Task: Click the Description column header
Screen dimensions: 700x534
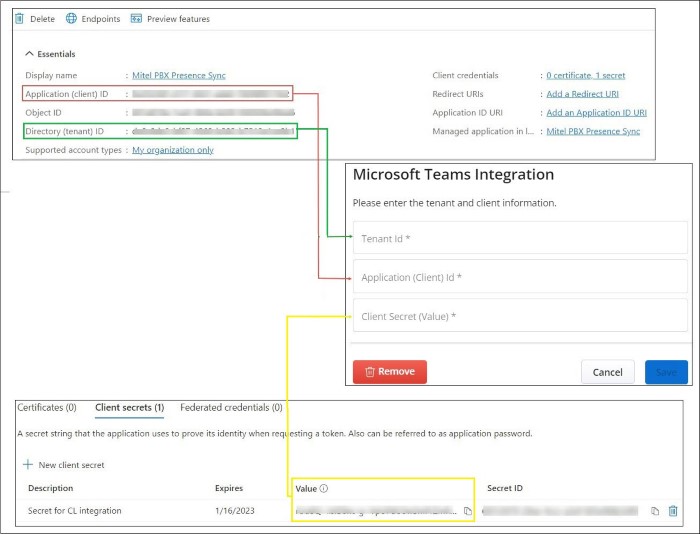Action: coord(50,488)
